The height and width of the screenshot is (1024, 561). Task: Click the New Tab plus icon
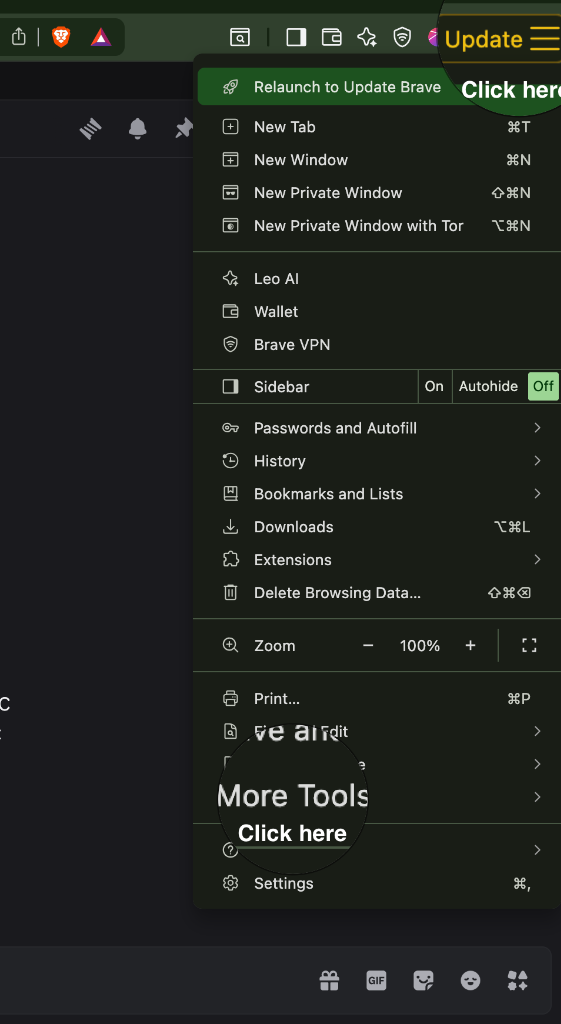click(x=231, y=127)
